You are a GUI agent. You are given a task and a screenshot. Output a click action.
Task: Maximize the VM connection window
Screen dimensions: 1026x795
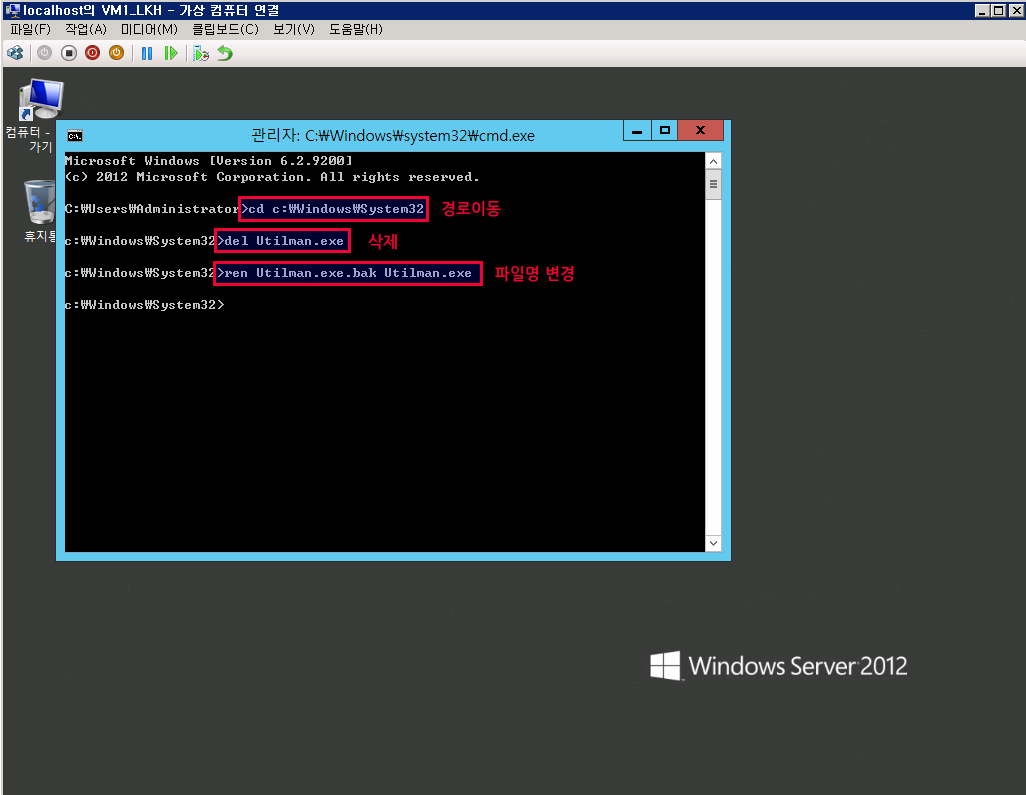click(999, 10)
